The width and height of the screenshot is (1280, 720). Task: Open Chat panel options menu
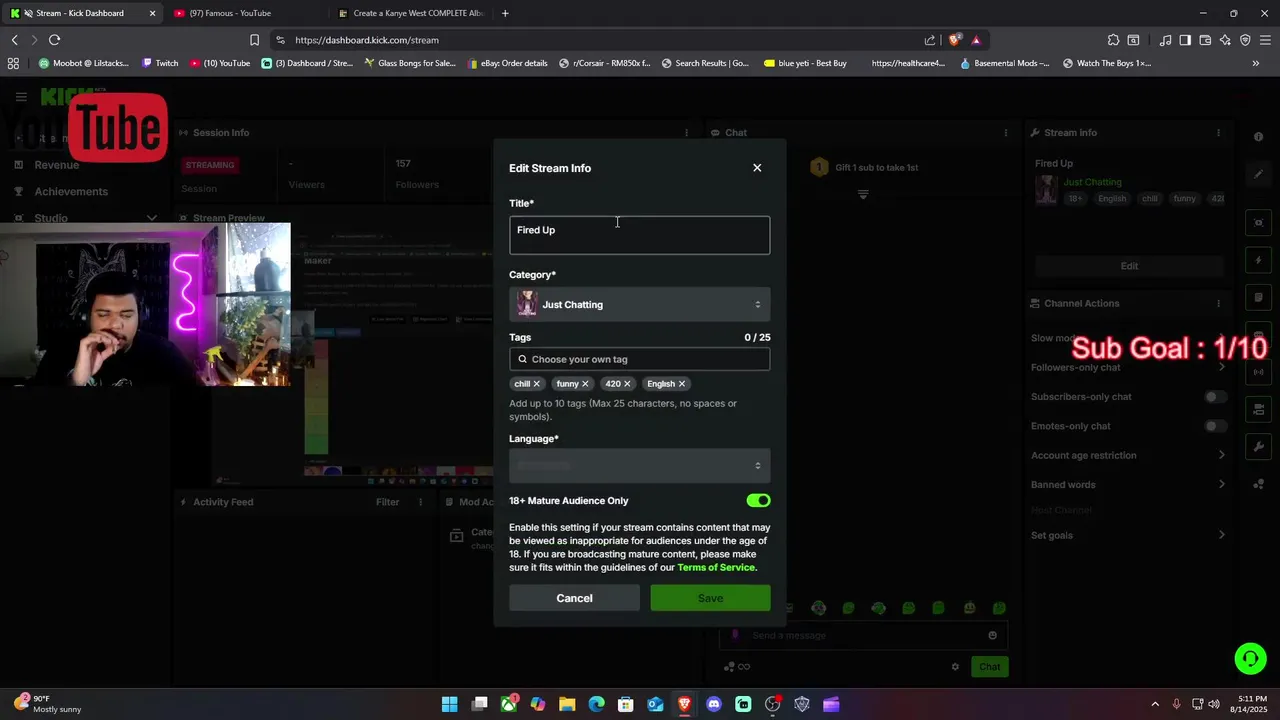pos(1006,132)
